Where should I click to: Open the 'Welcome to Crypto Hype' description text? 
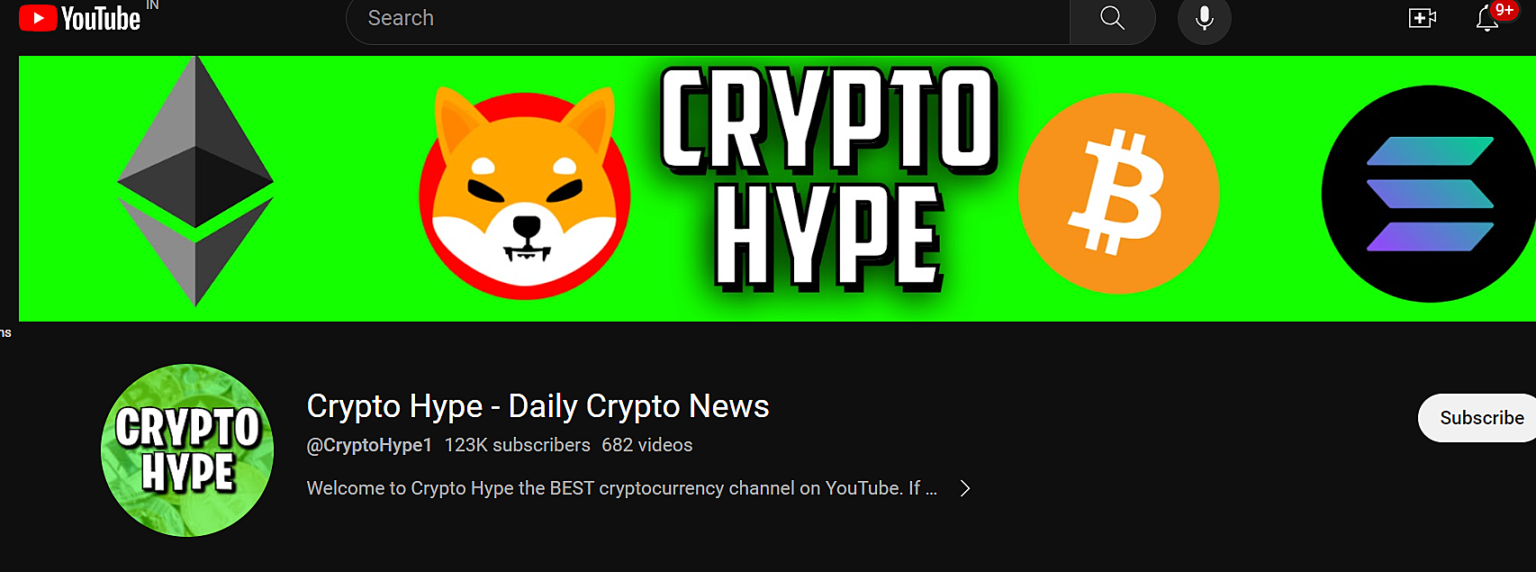coord(622,488)
